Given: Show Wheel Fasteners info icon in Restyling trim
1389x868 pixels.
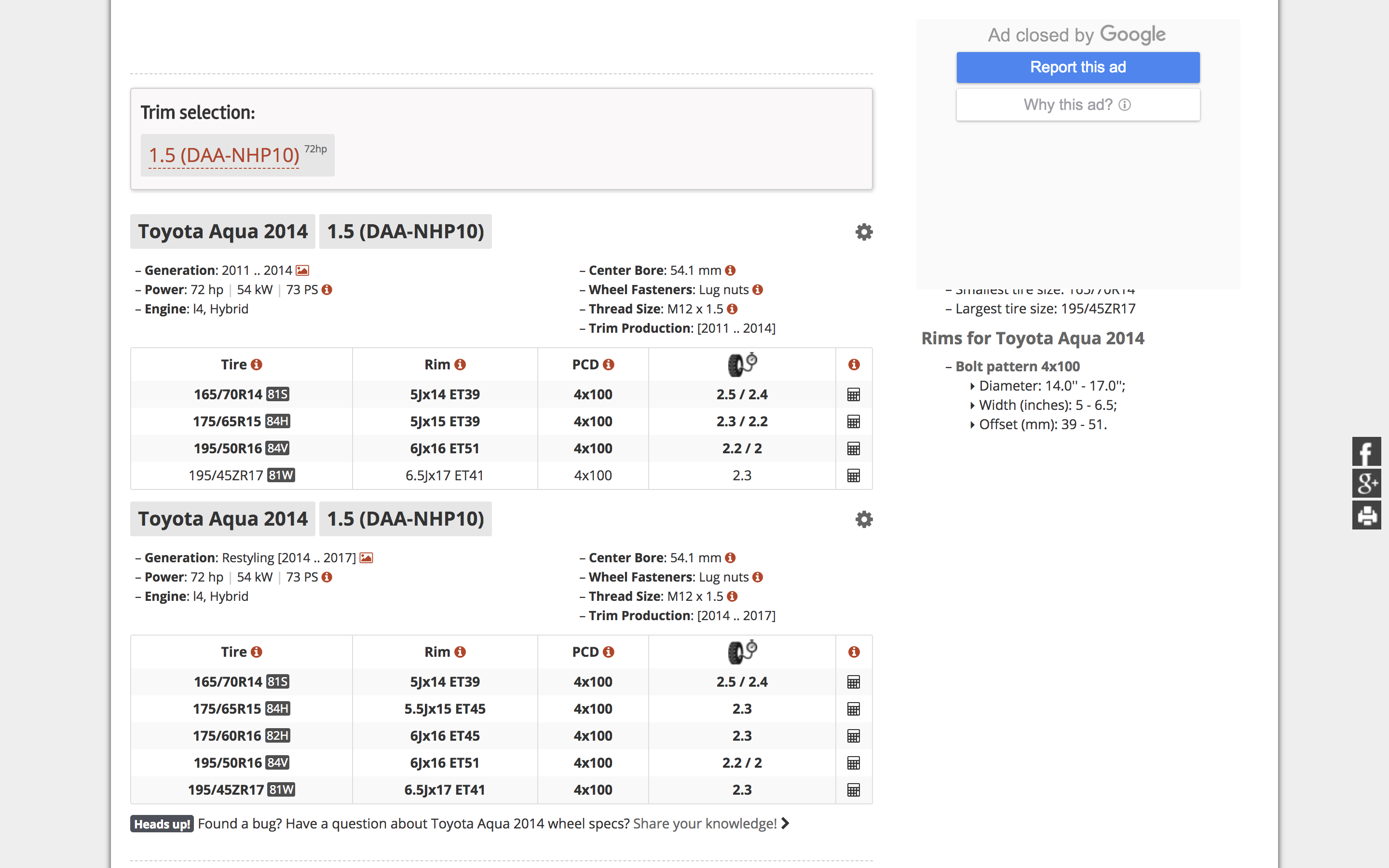Looking at the screenshot, I should [x=758, y=577].
